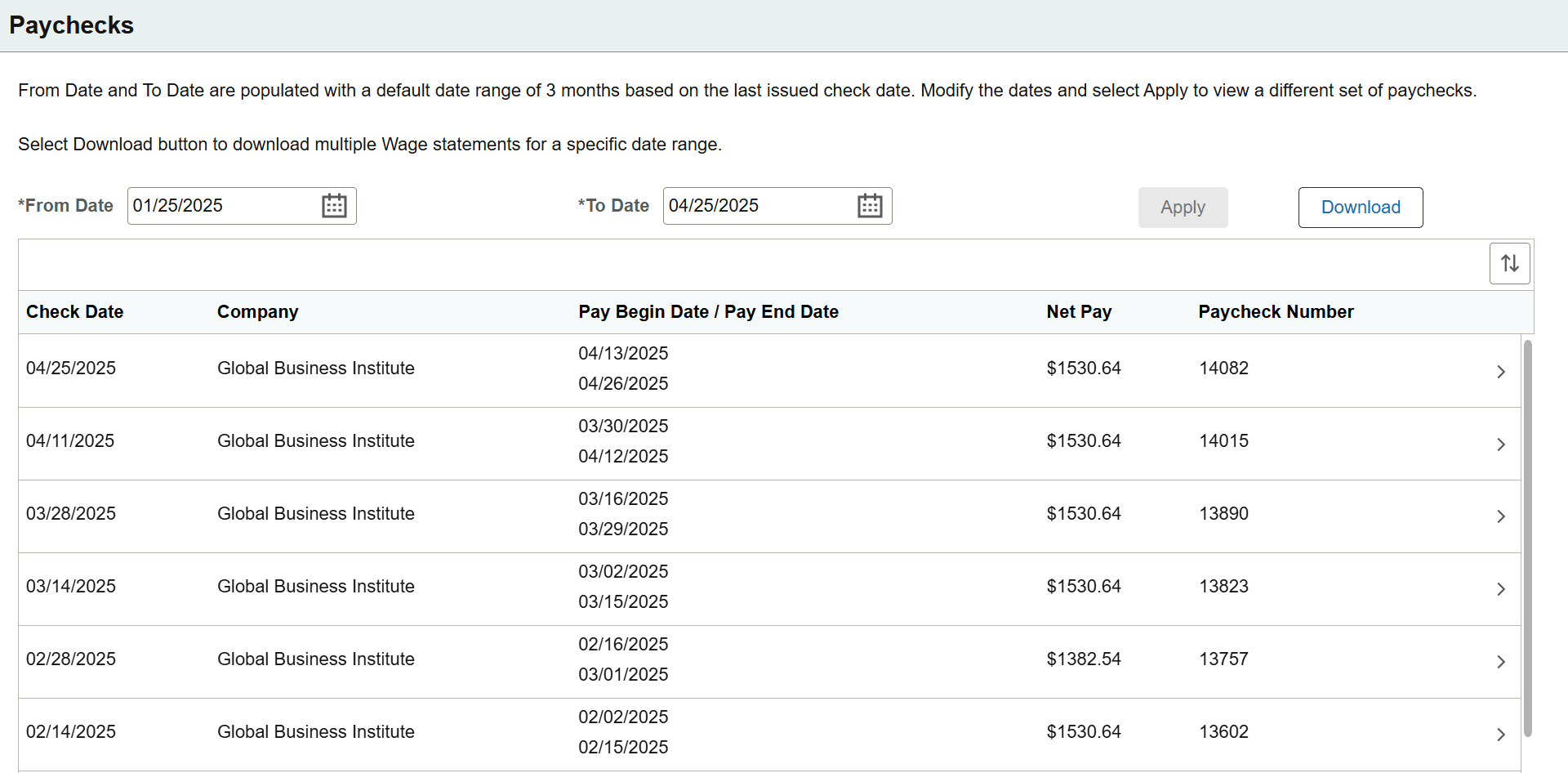This screenshot has height=773, width=1568.
Task: Click the arrow on the 03/28/2025 paycheck row
Action: tap(1501, 516)
